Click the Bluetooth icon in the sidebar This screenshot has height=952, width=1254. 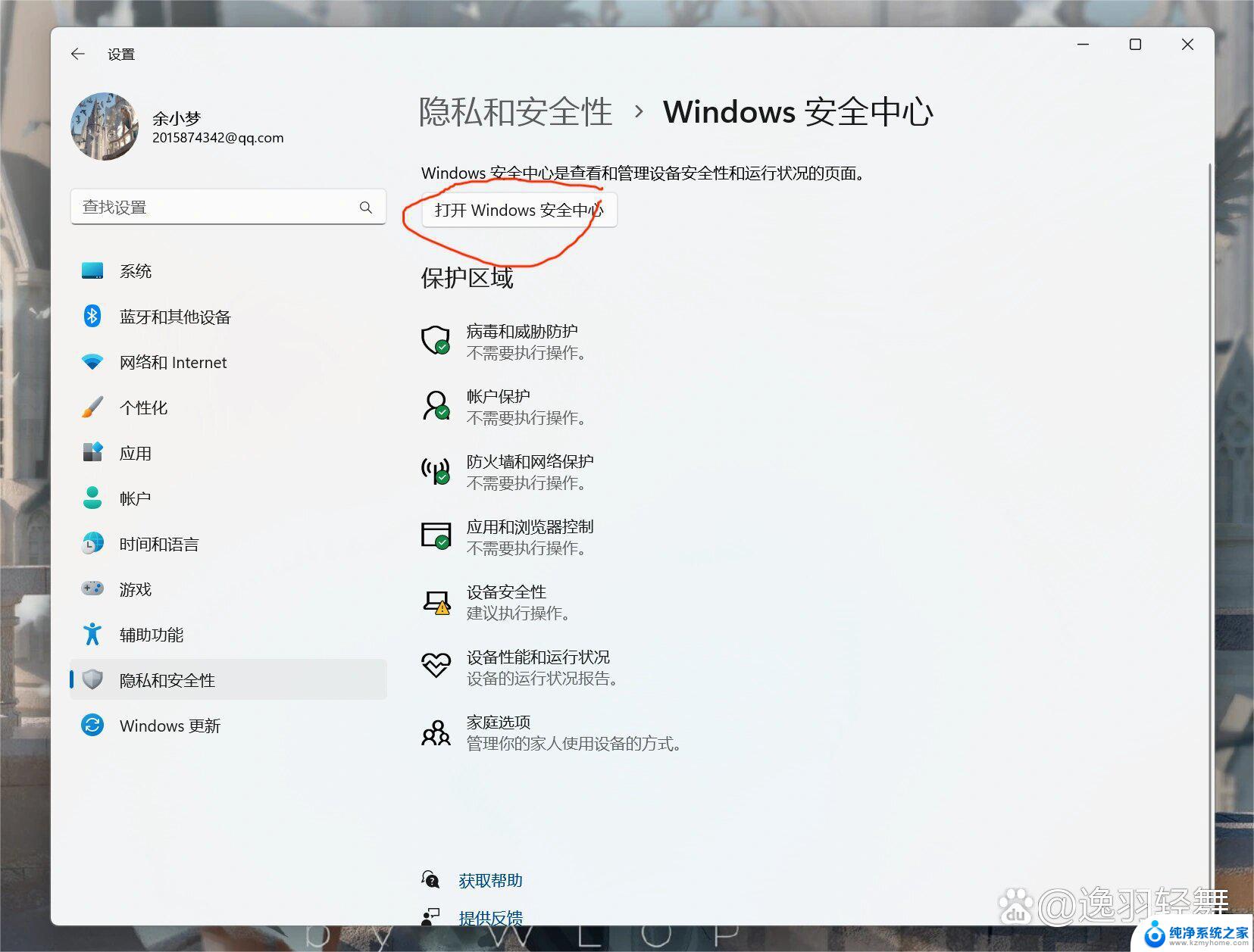tap(92, 317)
